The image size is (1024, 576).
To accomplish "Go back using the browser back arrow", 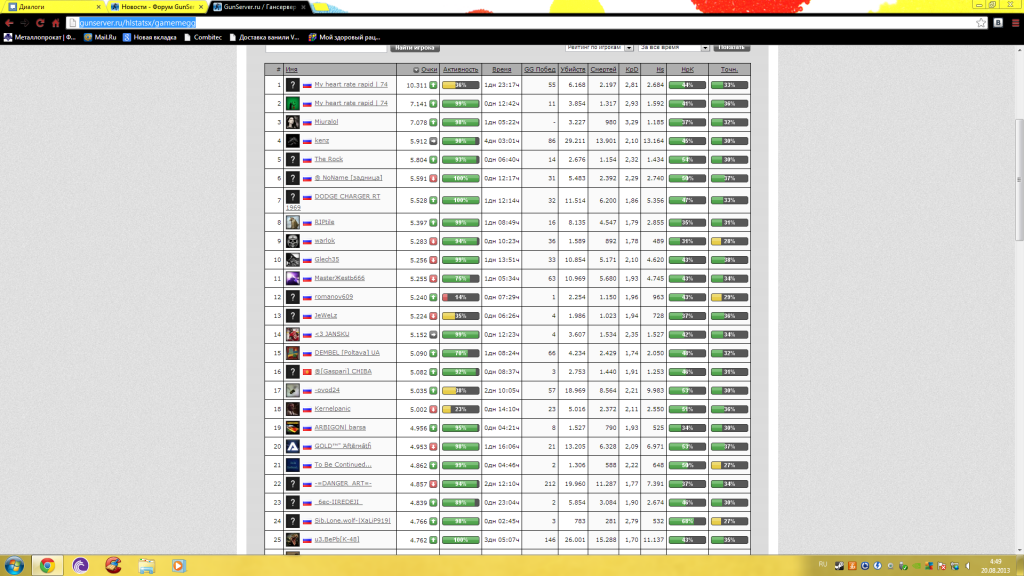I will coord(9,21).
